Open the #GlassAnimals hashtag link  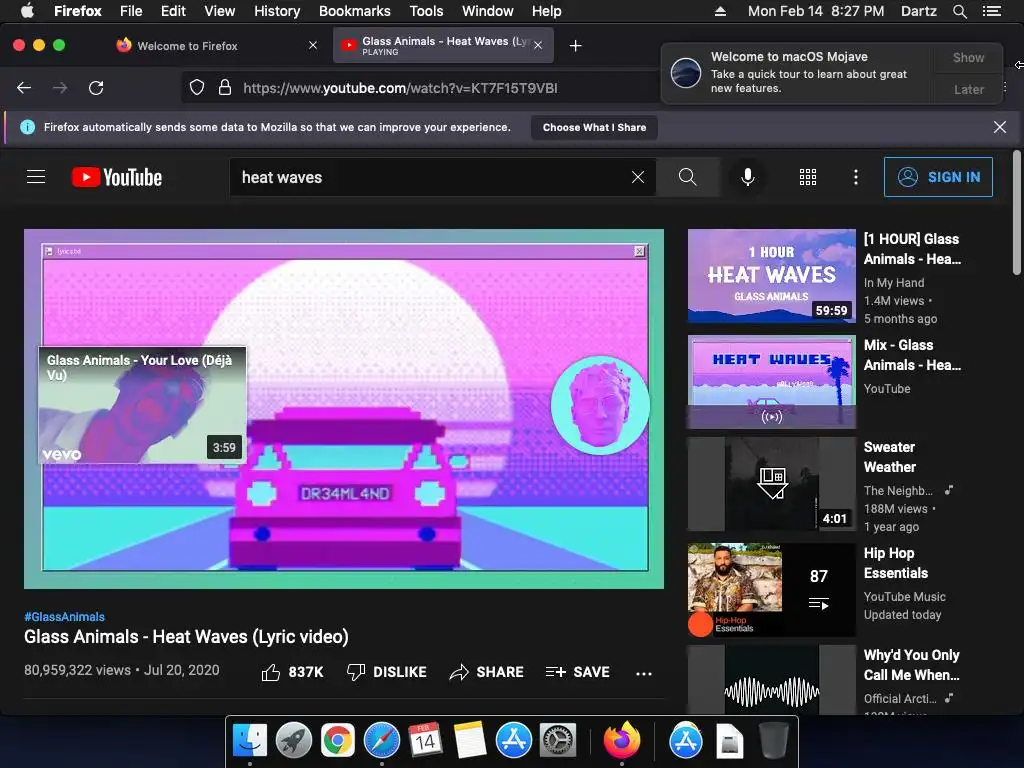point(65,616)
